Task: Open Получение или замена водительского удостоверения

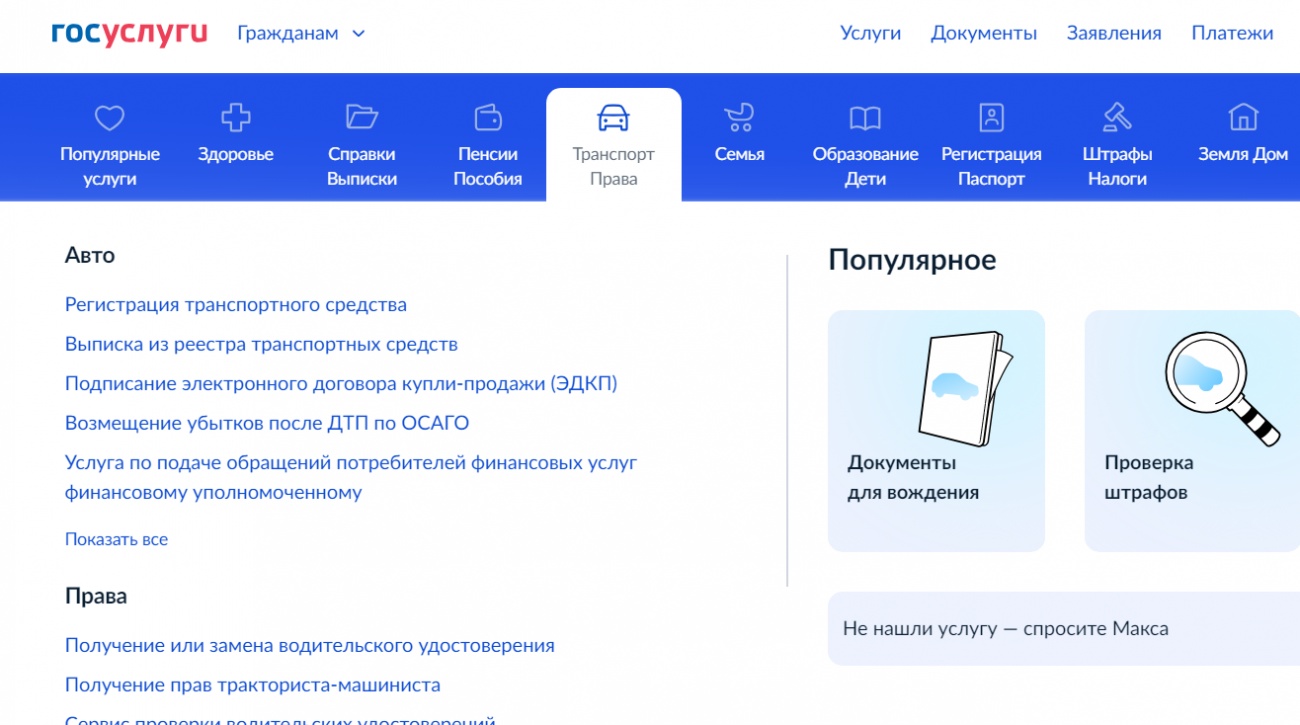Action: (x=310, y=646)
